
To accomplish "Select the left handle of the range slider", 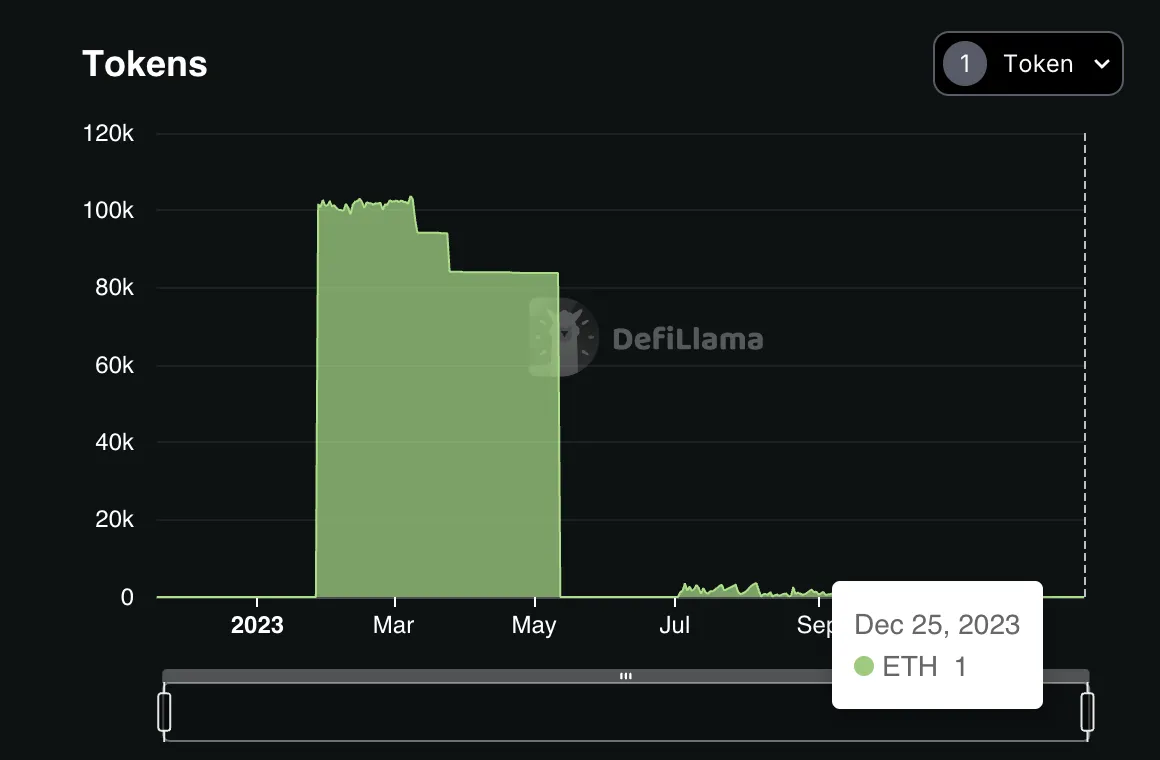I will click(165, 711).
